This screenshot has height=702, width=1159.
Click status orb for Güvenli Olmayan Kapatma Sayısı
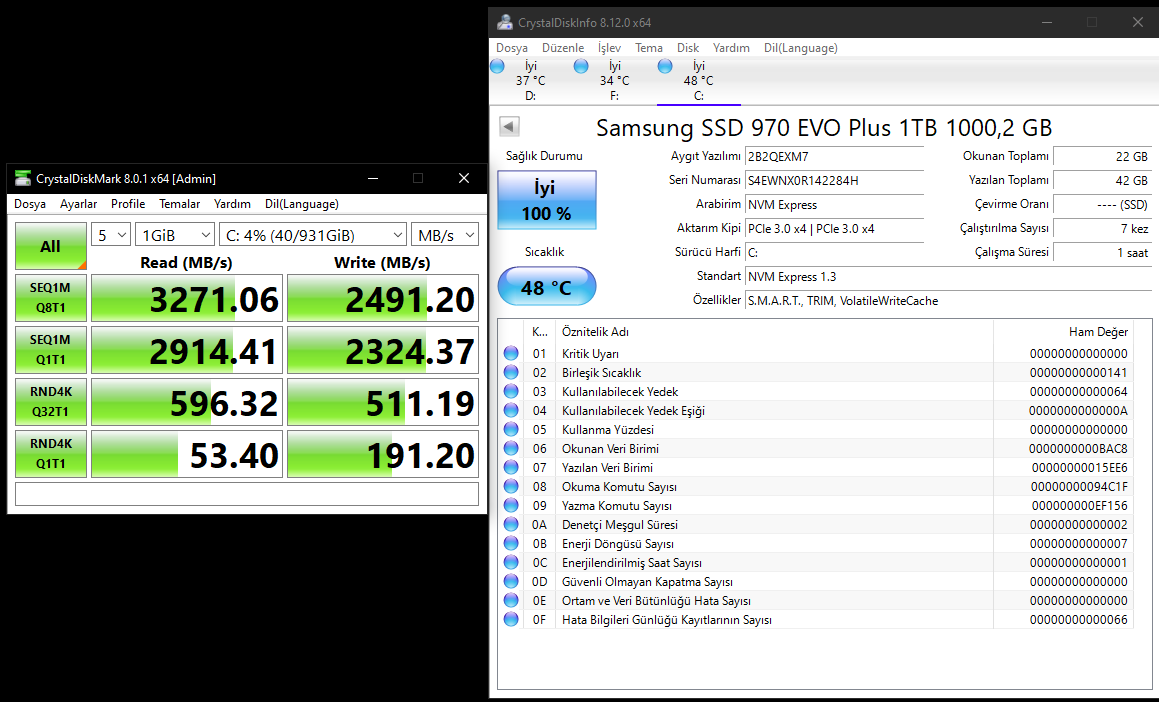click(x=511, y=582)
